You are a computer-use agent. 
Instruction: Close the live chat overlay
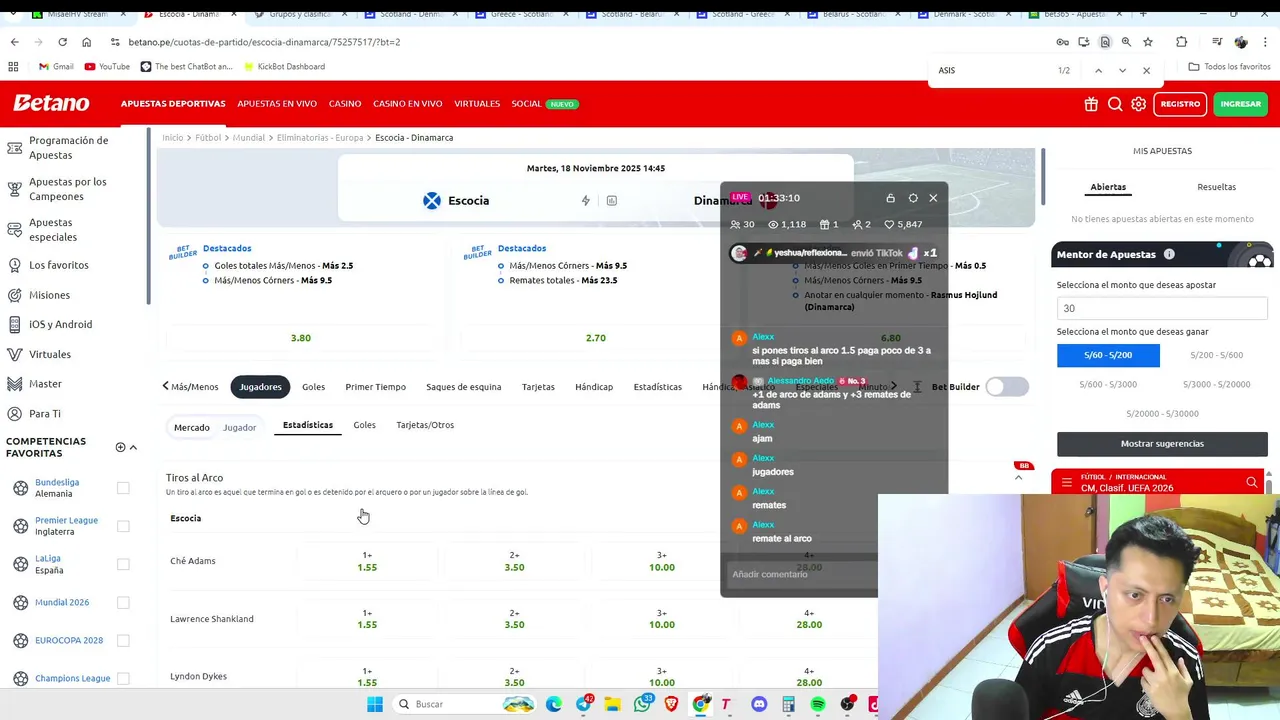point(933,198)
